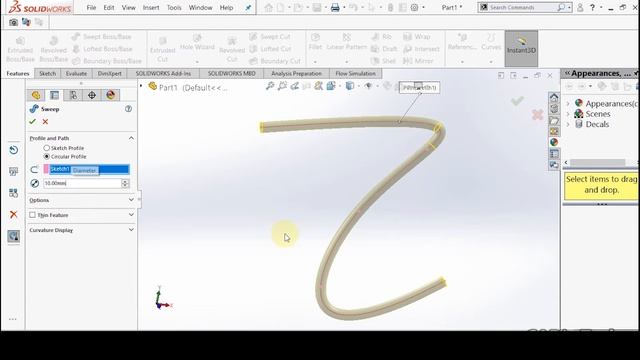Click the camera screen capture icon
Image resolution: width=640 pixels, height=360 pixels.
(13, 22)
